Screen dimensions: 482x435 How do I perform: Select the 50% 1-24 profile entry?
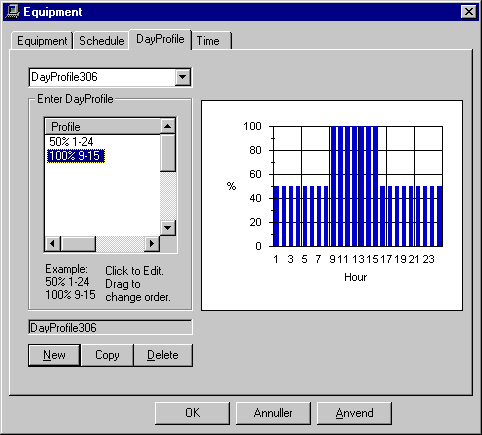tap(71, 142)
